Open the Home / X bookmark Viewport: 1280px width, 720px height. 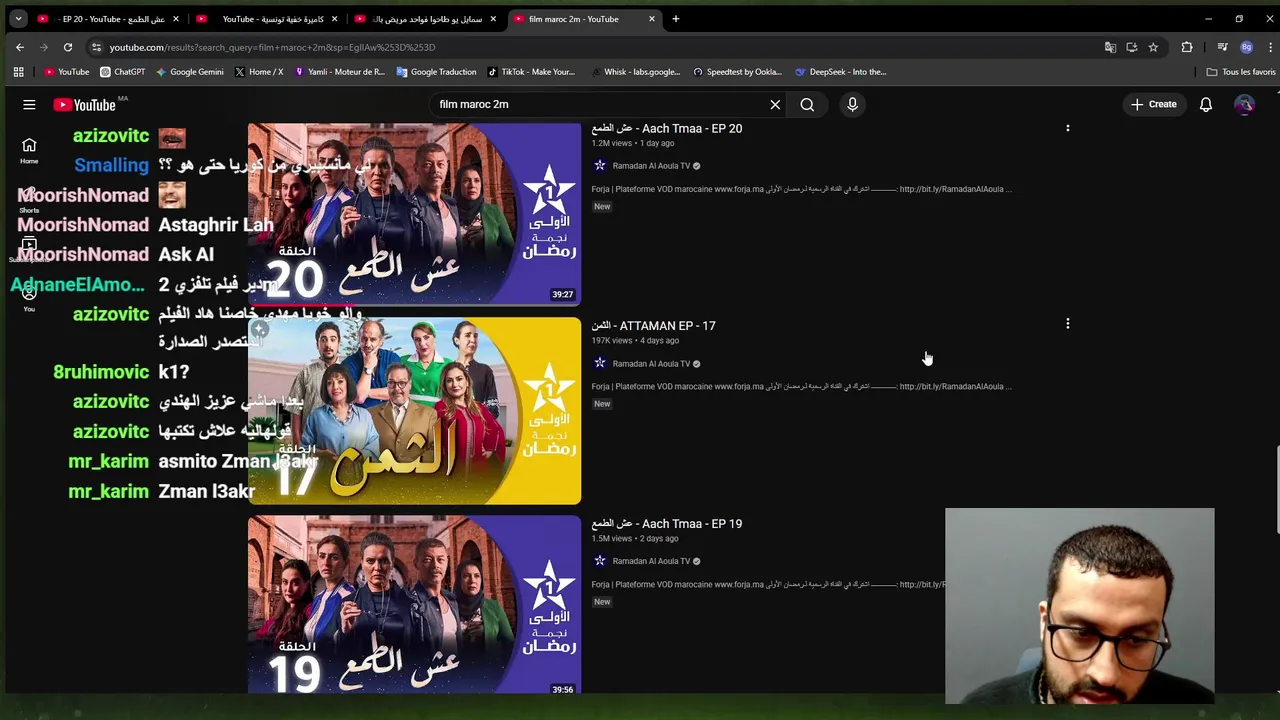258,72
